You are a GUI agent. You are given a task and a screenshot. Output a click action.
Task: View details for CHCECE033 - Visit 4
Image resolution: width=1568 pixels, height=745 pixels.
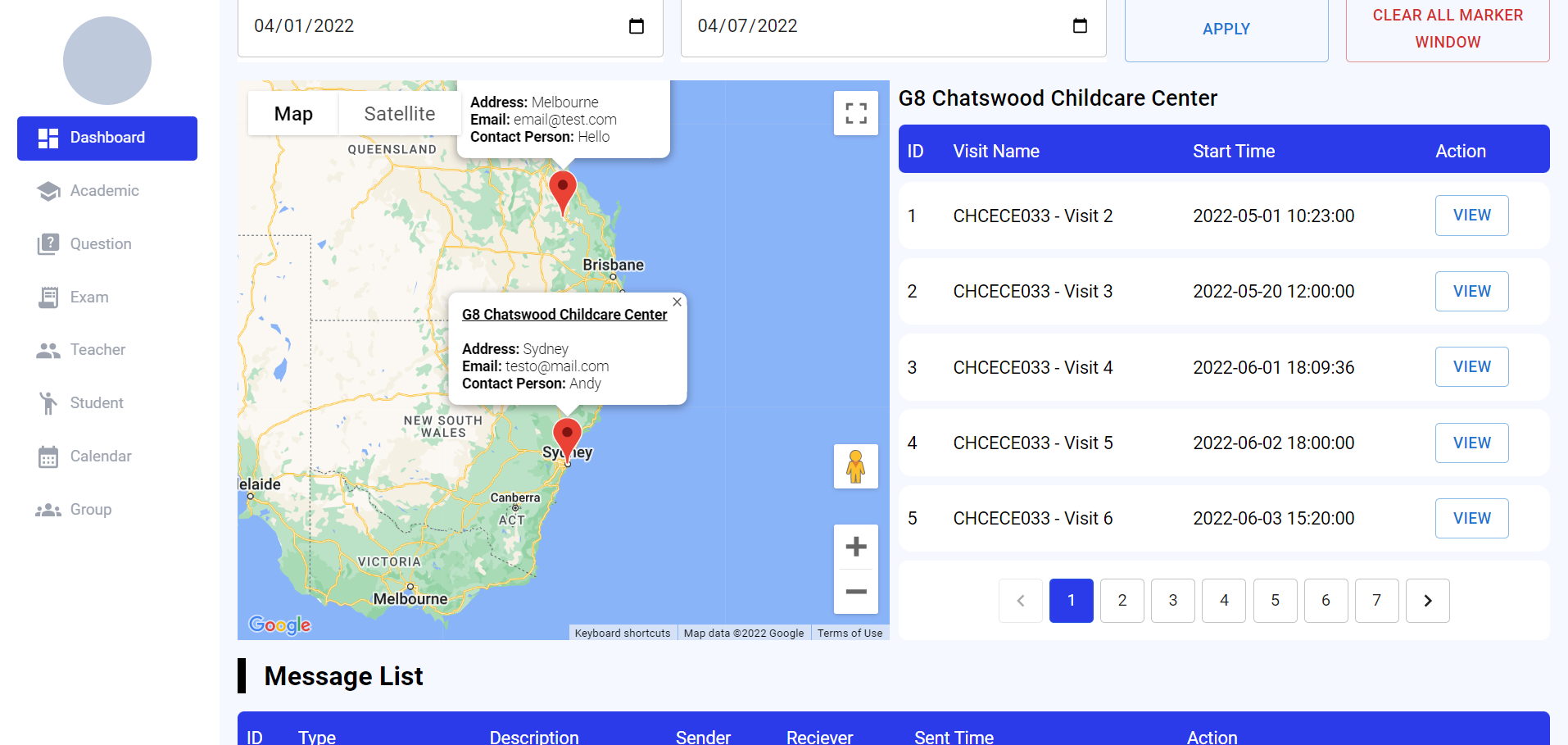1471,367
